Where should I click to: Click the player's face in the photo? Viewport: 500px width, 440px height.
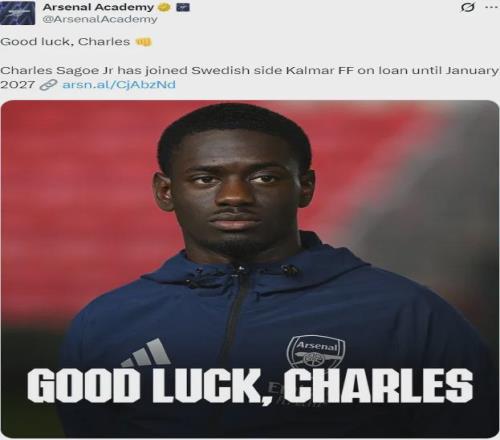tap(235, 190)
